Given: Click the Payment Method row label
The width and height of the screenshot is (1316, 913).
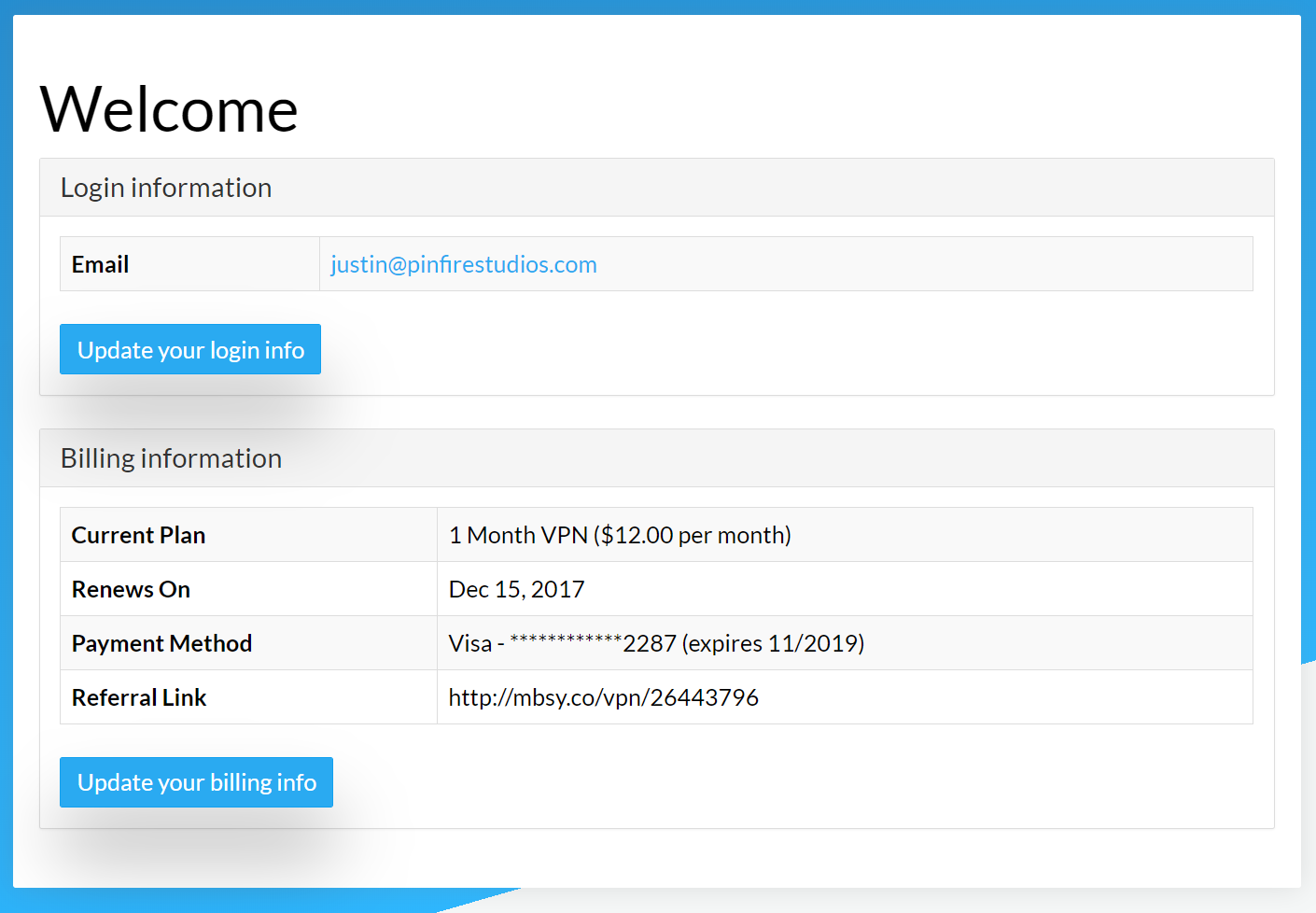Looking at the screenshot, I should 161,644.
